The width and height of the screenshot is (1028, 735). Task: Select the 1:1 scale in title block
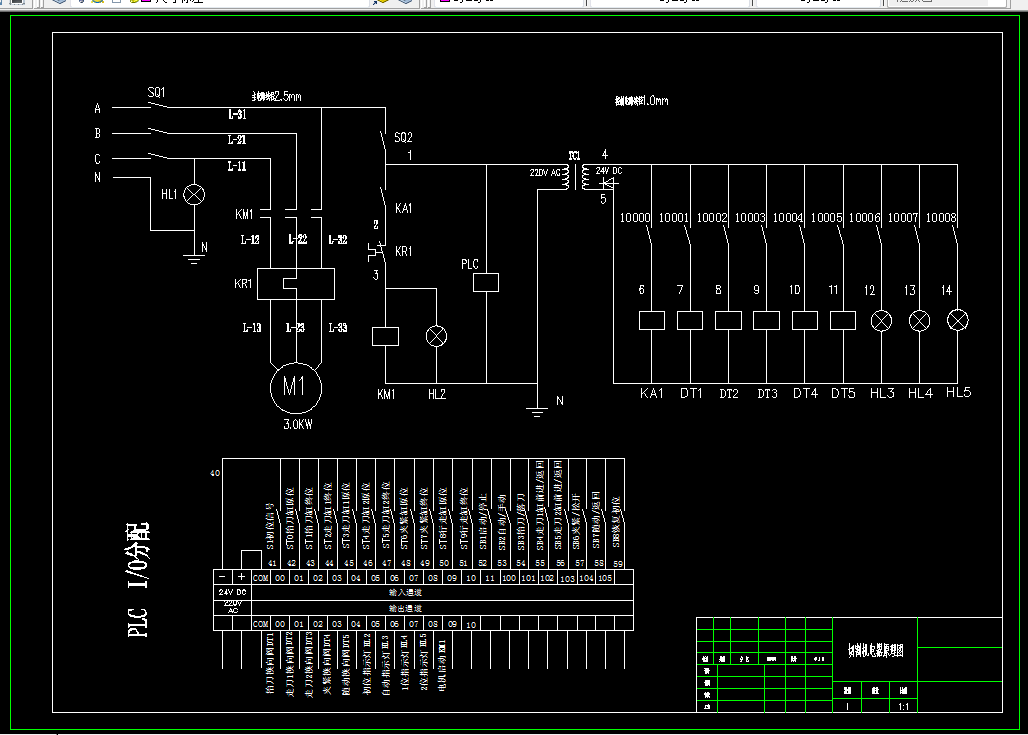tap(903, 707)
